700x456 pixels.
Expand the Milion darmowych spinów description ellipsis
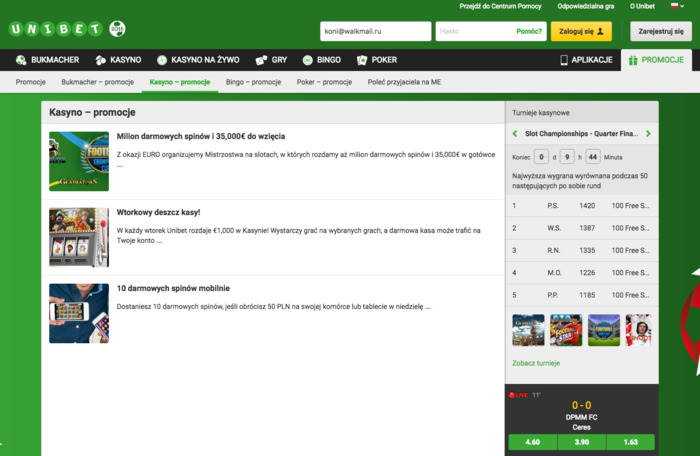pos(120,165)
